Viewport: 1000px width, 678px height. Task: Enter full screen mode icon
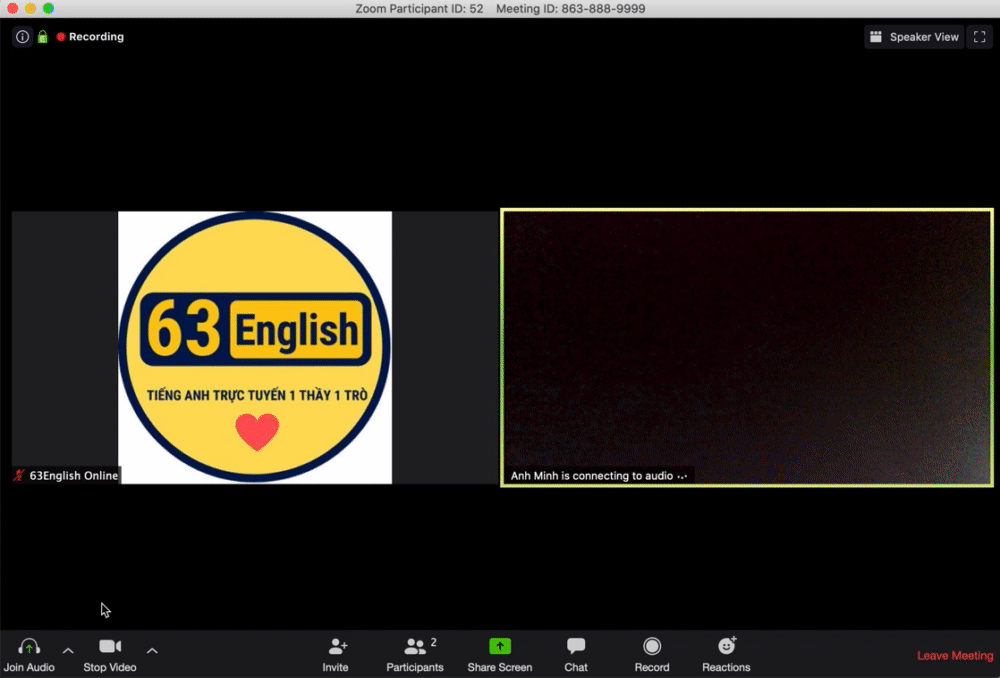point(980,37)
